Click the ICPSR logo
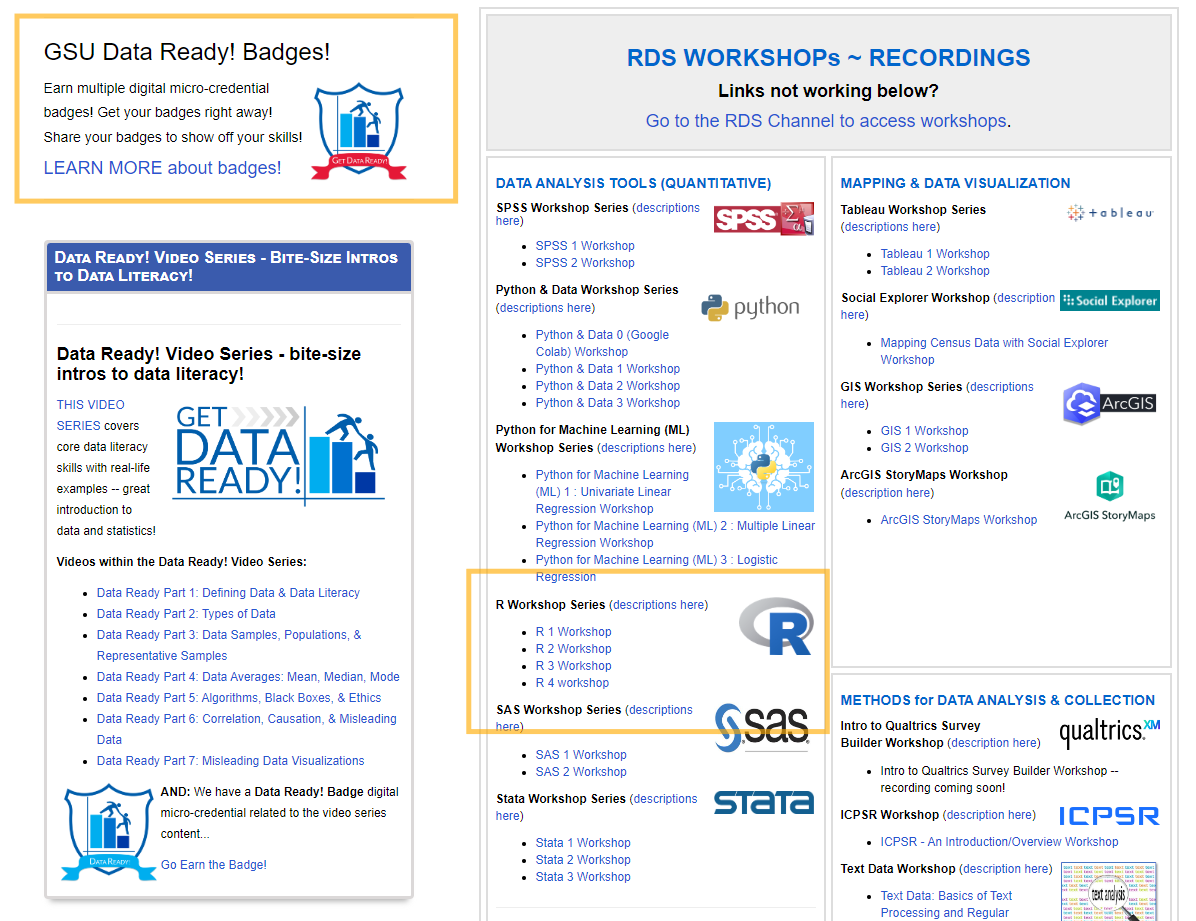Viewport: 1196px width, 921px height. pos(1108,816)
